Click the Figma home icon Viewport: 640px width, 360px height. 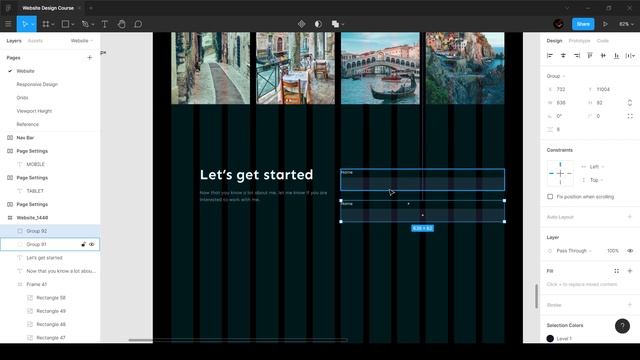point(8,8)
